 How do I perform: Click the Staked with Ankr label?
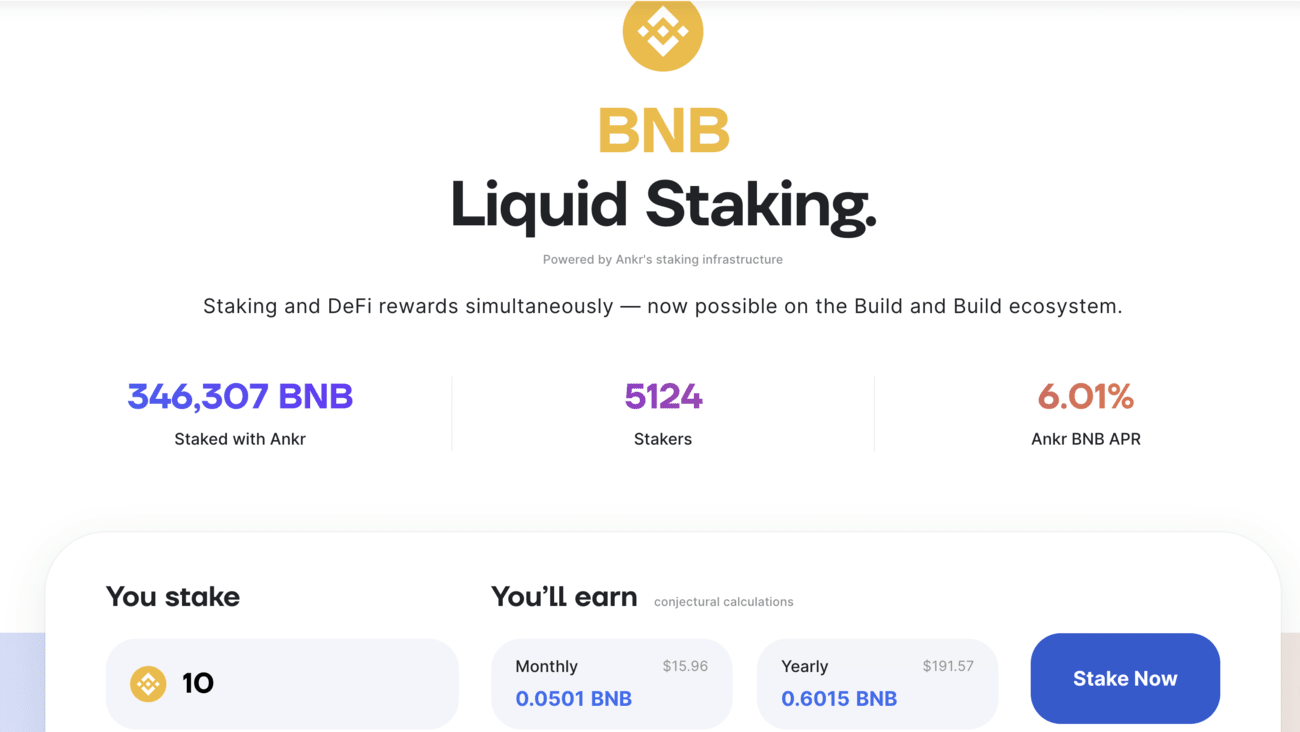tap(240, 439)
